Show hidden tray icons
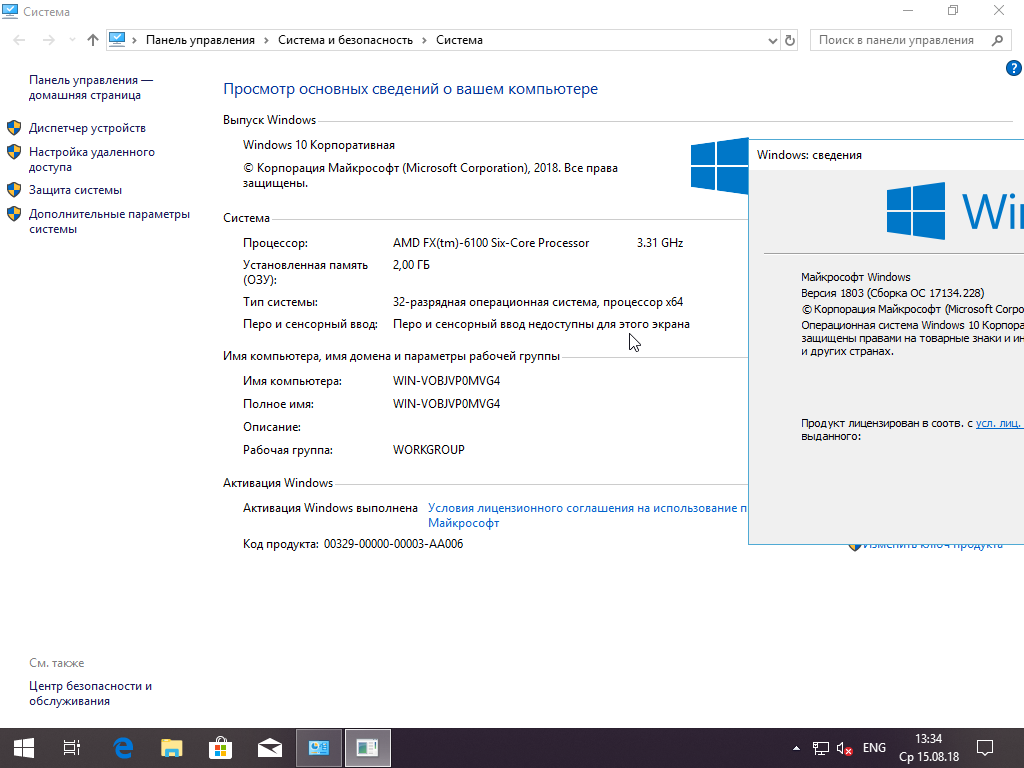Image resolution: width=1024 pixels, height=768 pixels. click(796, 748)
